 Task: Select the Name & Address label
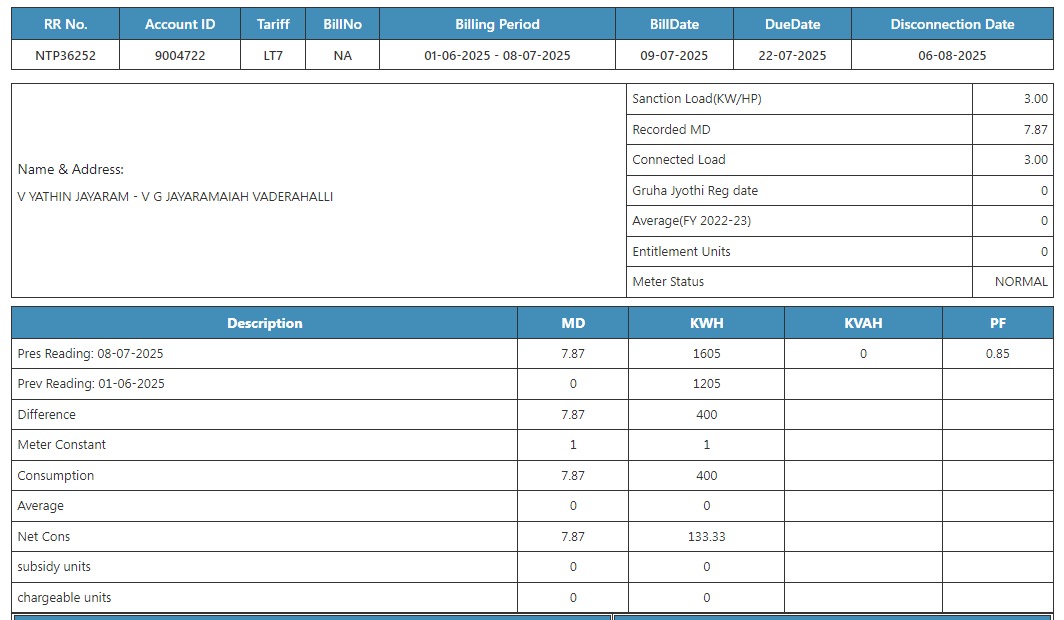(71, 170)
